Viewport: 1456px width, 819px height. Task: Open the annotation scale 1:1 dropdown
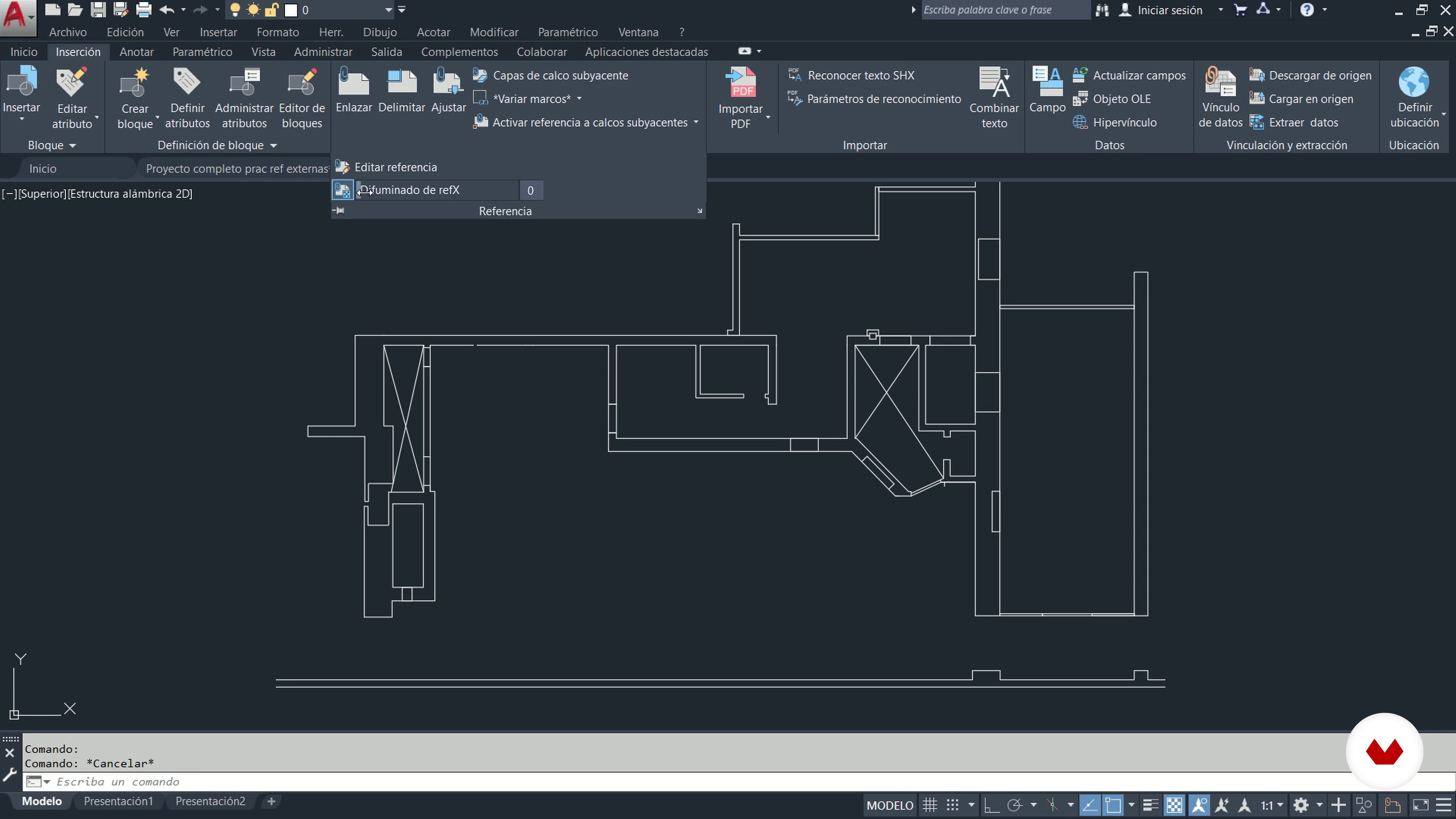tap(1272, 805)
